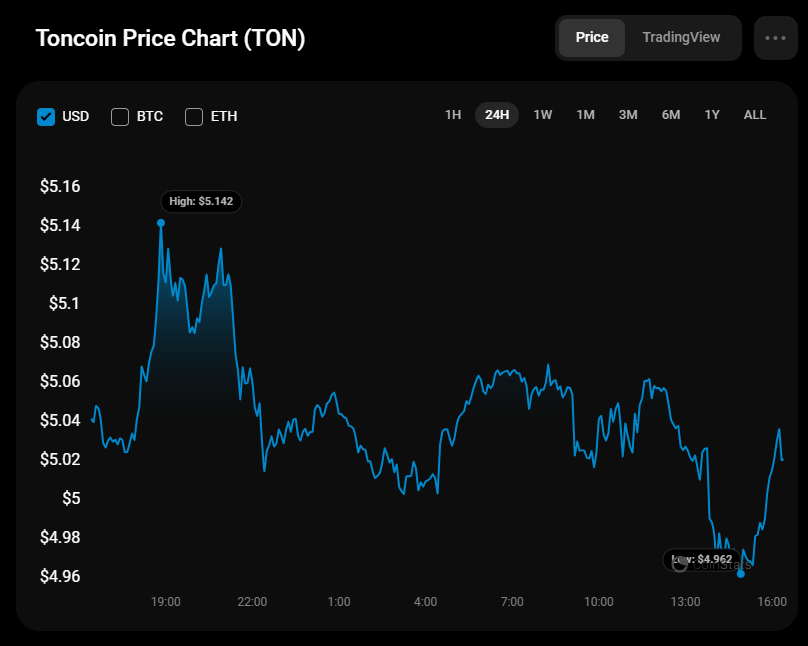Screen dimensions: 808x646
Task: Show the 1Y price history
Action: [x=712, y=115]
